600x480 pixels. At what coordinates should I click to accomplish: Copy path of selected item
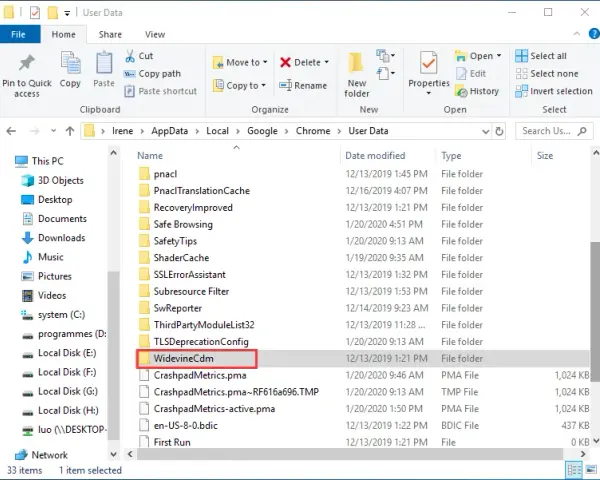coord(152,73)
